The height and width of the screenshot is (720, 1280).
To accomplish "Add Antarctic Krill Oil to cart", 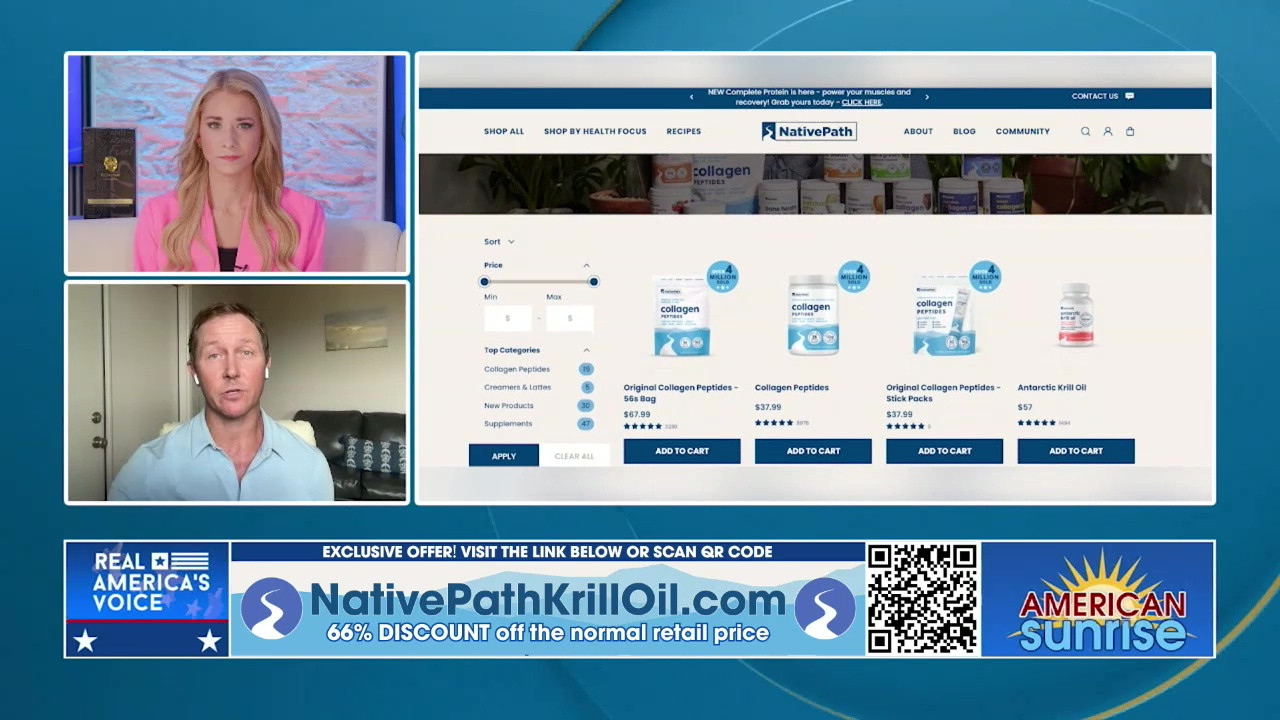I will tap(1076, 451).
